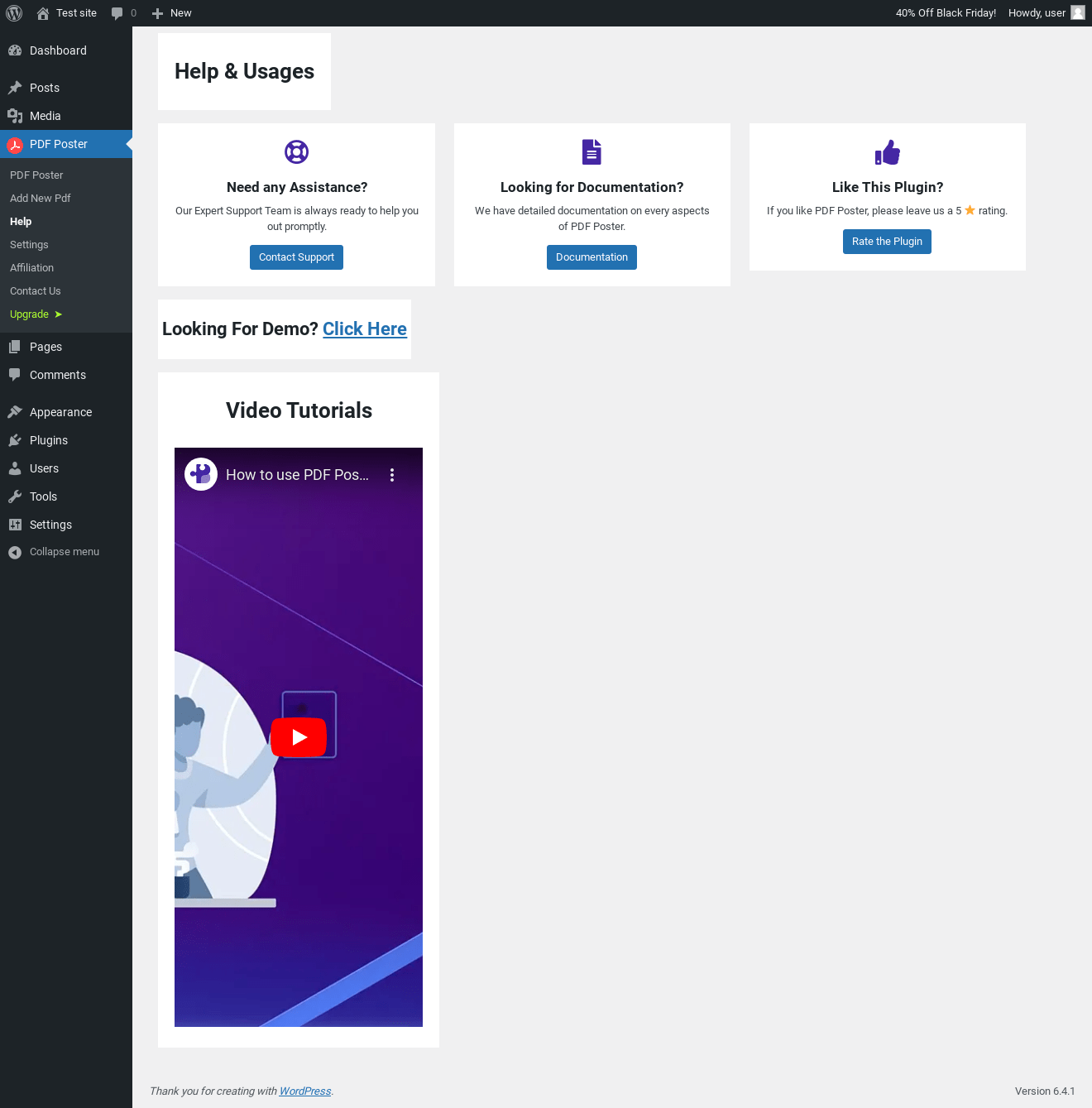This screenshot has height=1108, width=1092.
Task: Click the lifebuoy assistance icon
Action: pos(296,152)
